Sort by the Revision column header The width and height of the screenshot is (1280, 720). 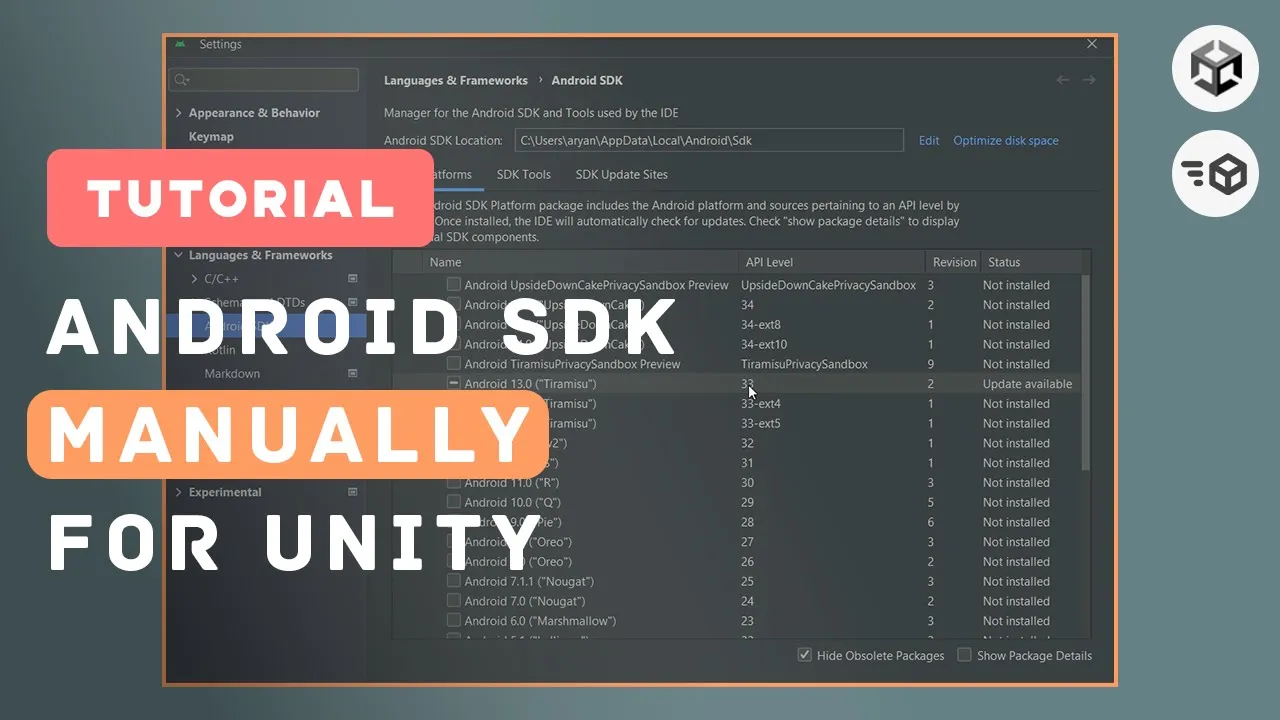click(x=954, y=262)
